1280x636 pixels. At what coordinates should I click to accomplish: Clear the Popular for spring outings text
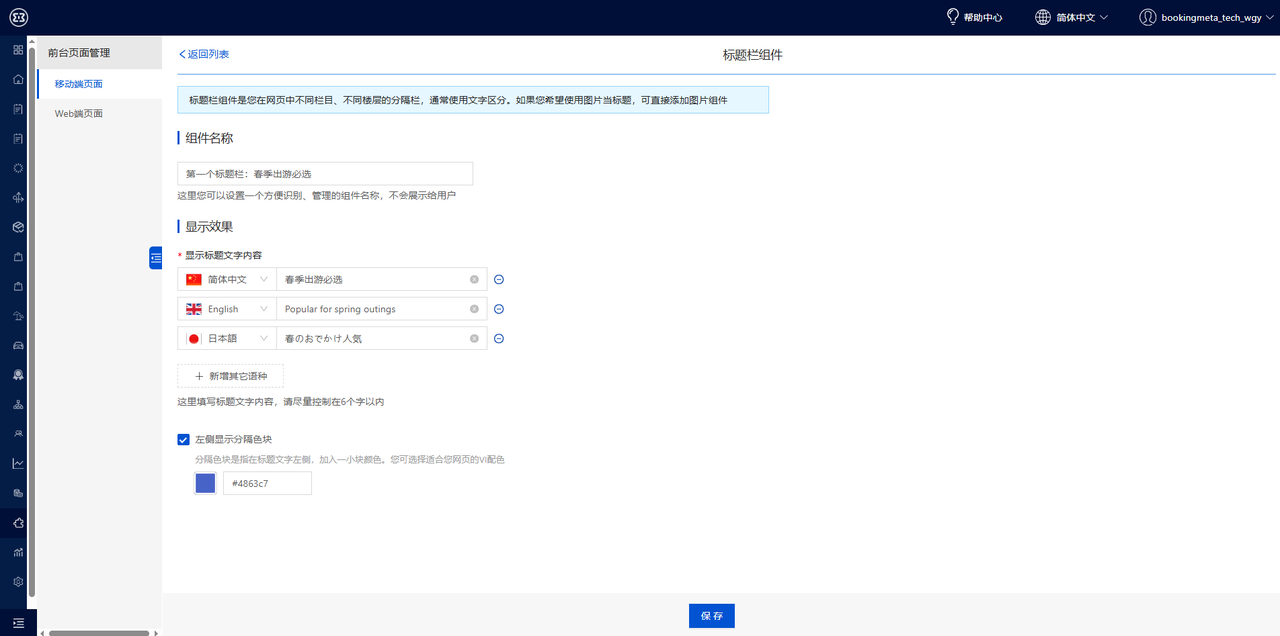click(x=474, y=309)
